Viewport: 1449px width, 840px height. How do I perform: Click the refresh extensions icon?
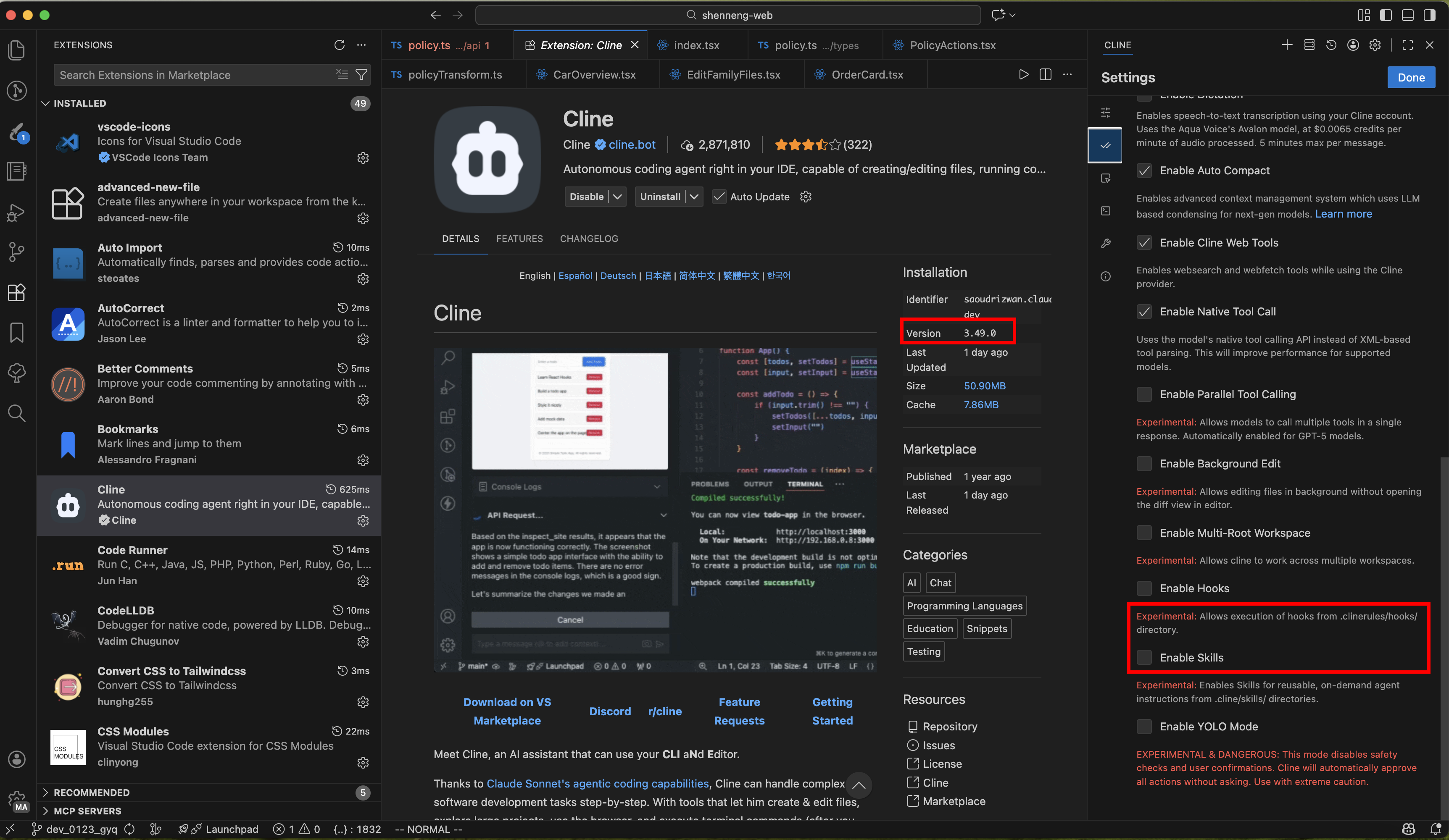pyautogui.click(x=339, y=45)
